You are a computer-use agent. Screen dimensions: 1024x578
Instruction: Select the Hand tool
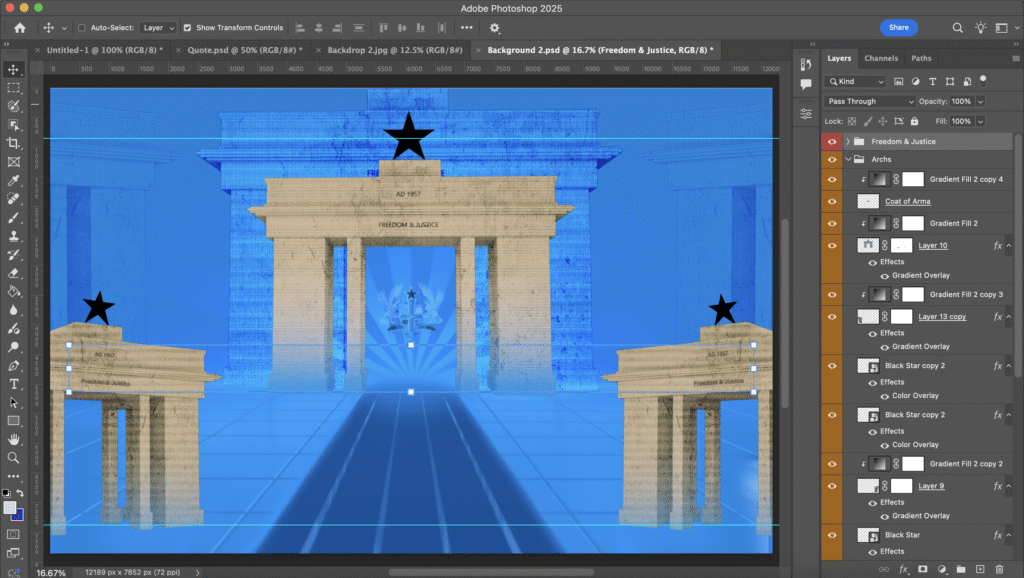pyautogui.click(x=13, y=440)
